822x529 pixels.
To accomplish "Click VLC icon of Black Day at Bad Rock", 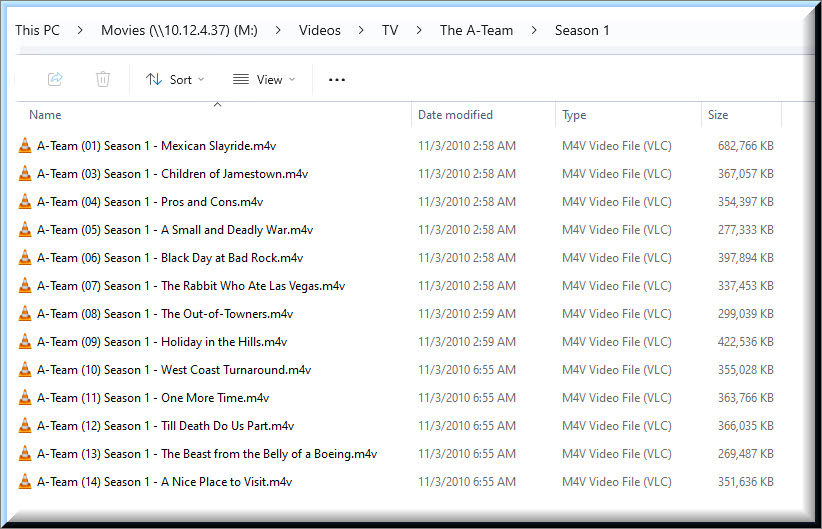I will (x=25, y=257).
